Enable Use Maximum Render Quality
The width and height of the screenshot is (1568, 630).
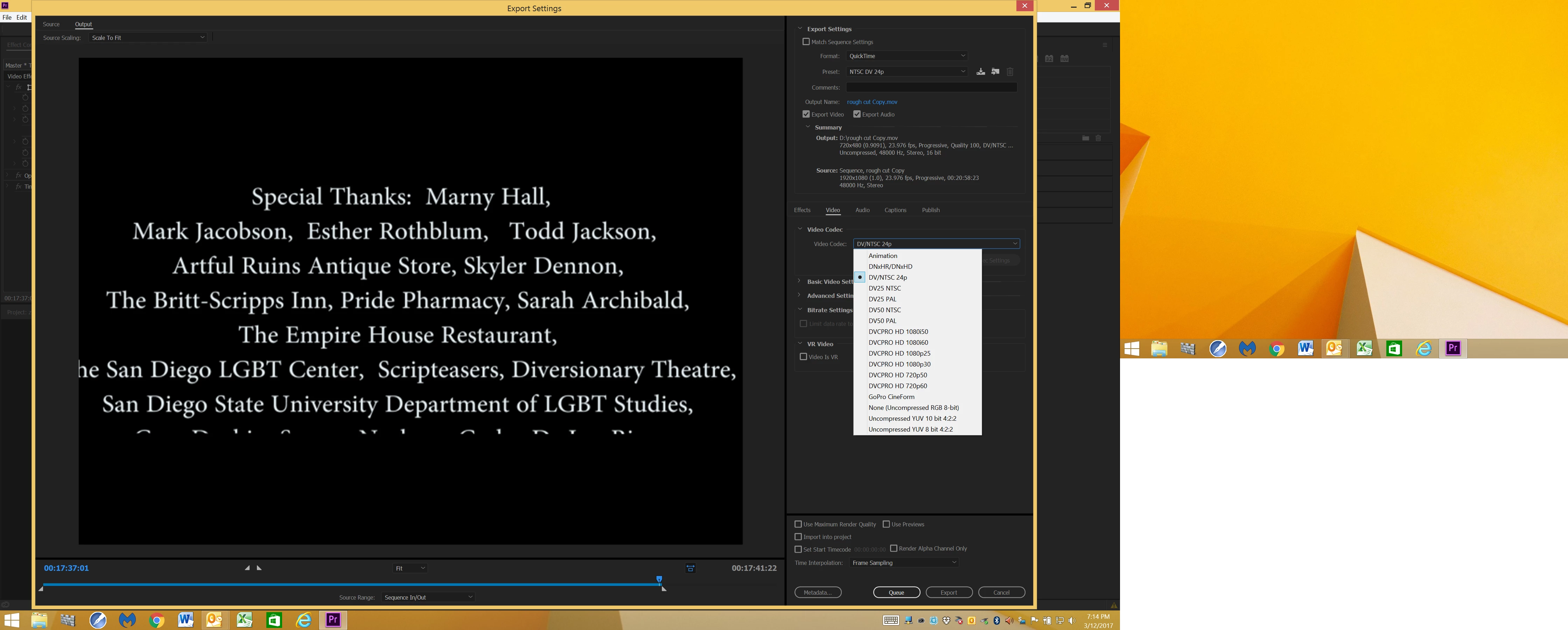click(x=798, y=524)
